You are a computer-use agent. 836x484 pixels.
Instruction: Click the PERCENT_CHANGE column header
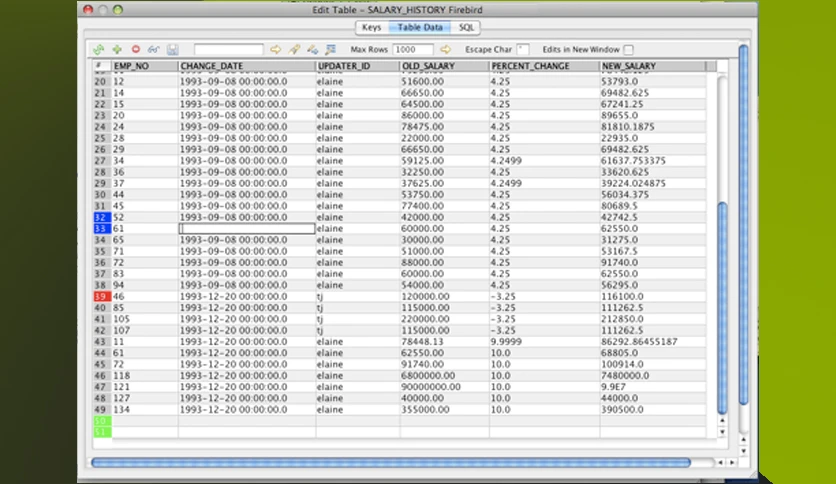(544, 66)
